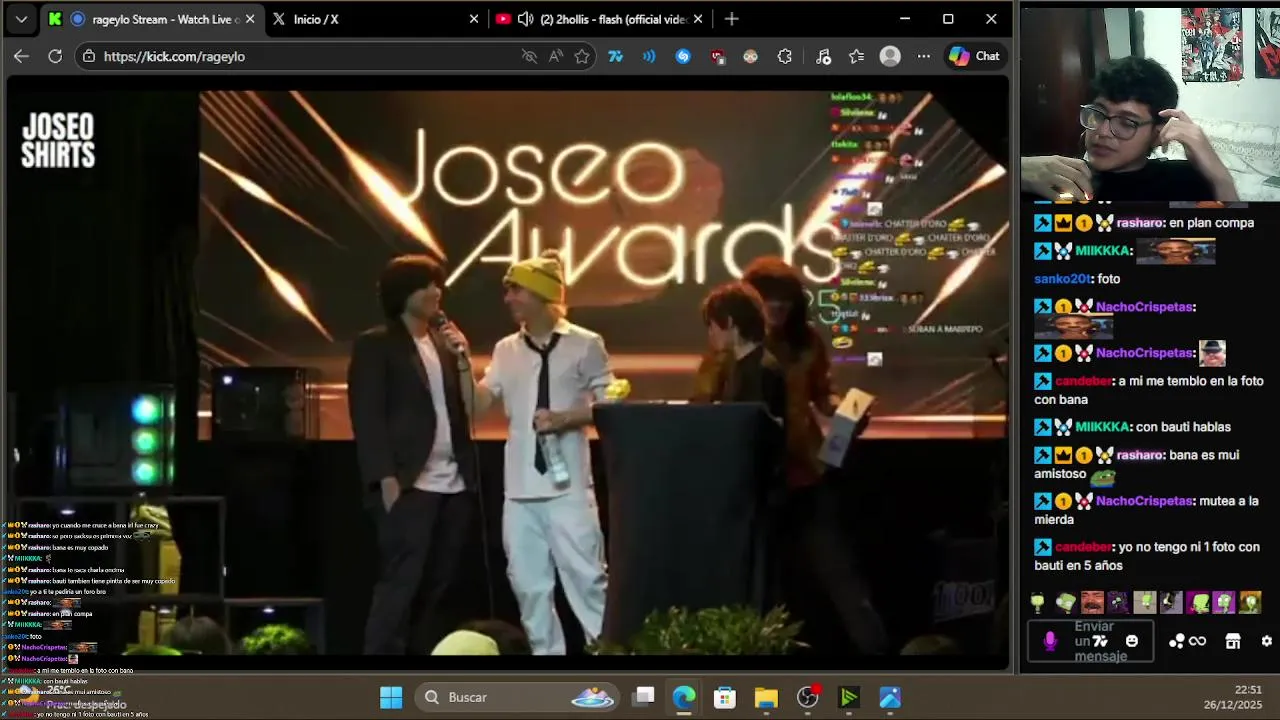
Task: Mute the audio on the 2hollis tab
Action: coord(525,19)
